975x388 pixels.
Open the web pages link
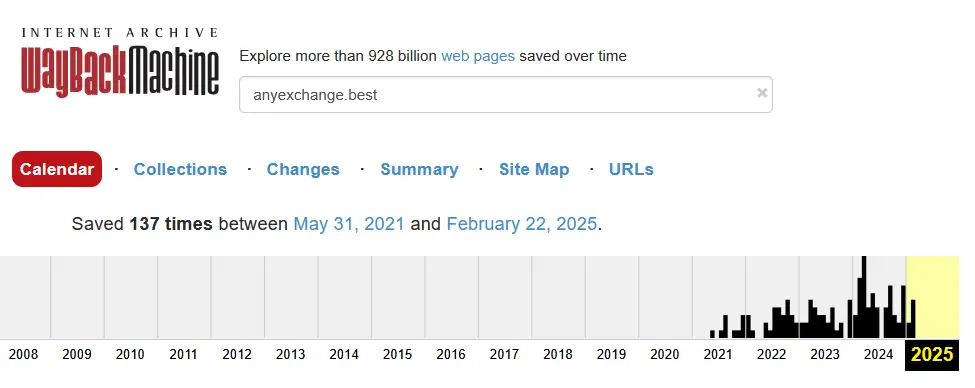(478, 56)
